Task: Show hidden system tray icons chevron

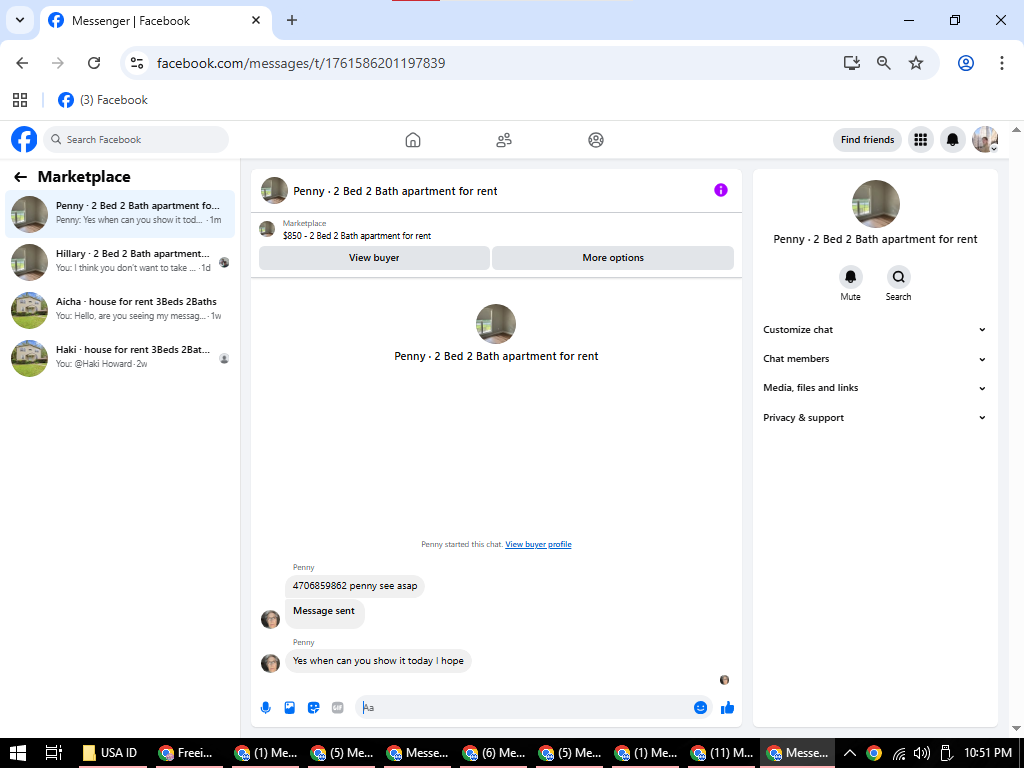Action: pyautogui.click(x=850, y=753)
